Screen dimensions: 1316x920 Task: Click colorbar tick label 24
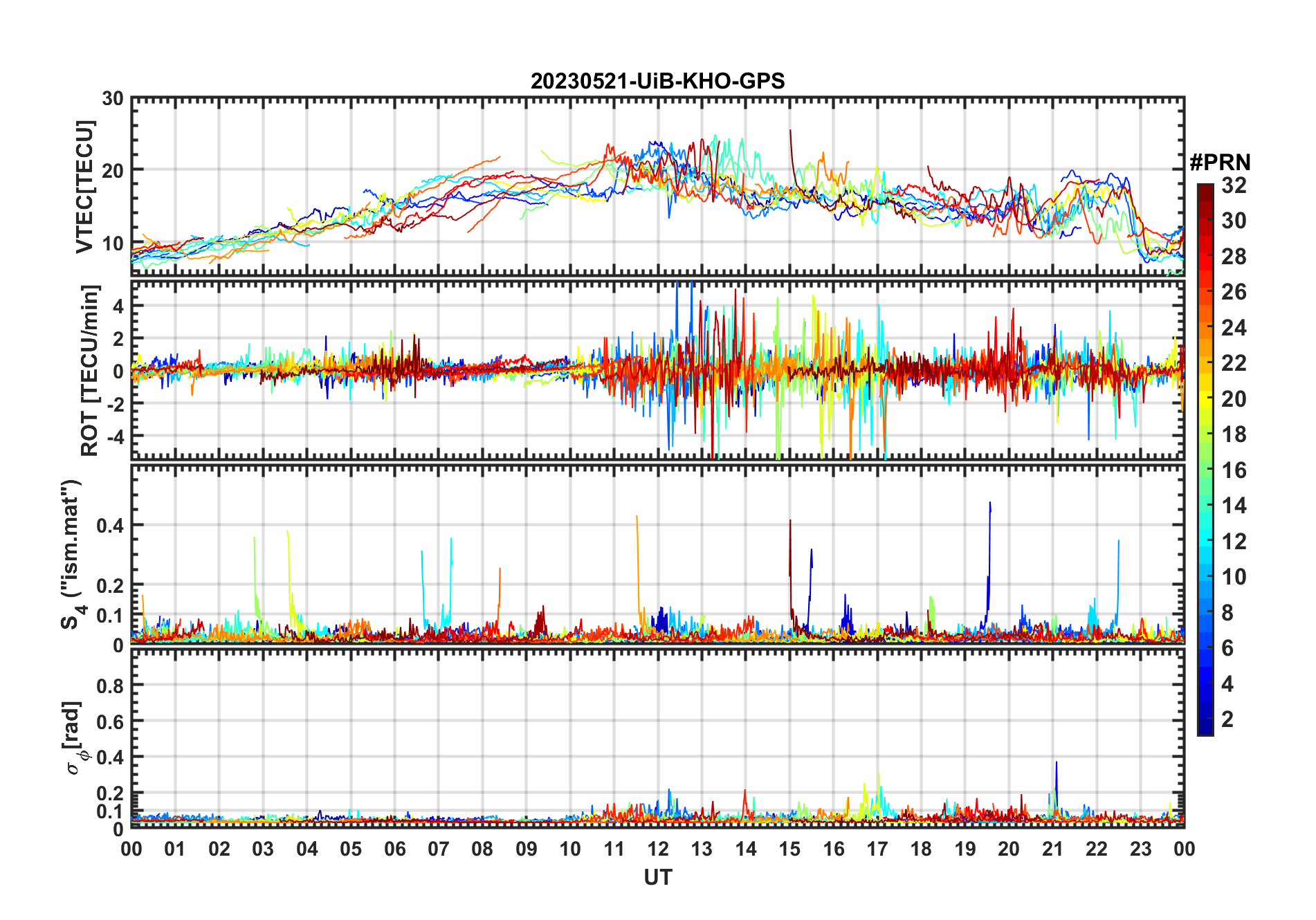pyautogui.click(x=1234, y=327)
